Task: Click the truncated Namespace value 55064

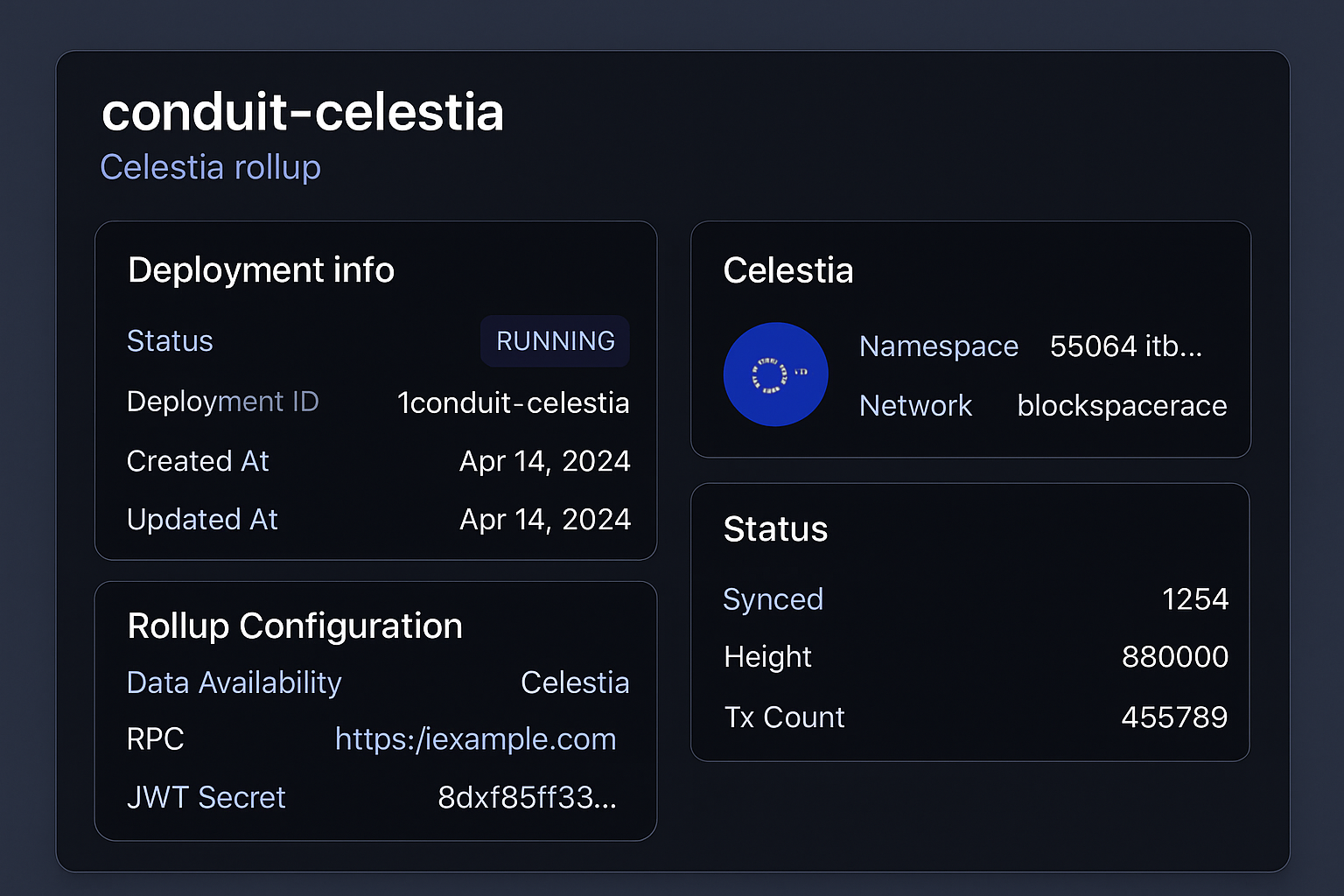Action: (x=1125, y=346)
